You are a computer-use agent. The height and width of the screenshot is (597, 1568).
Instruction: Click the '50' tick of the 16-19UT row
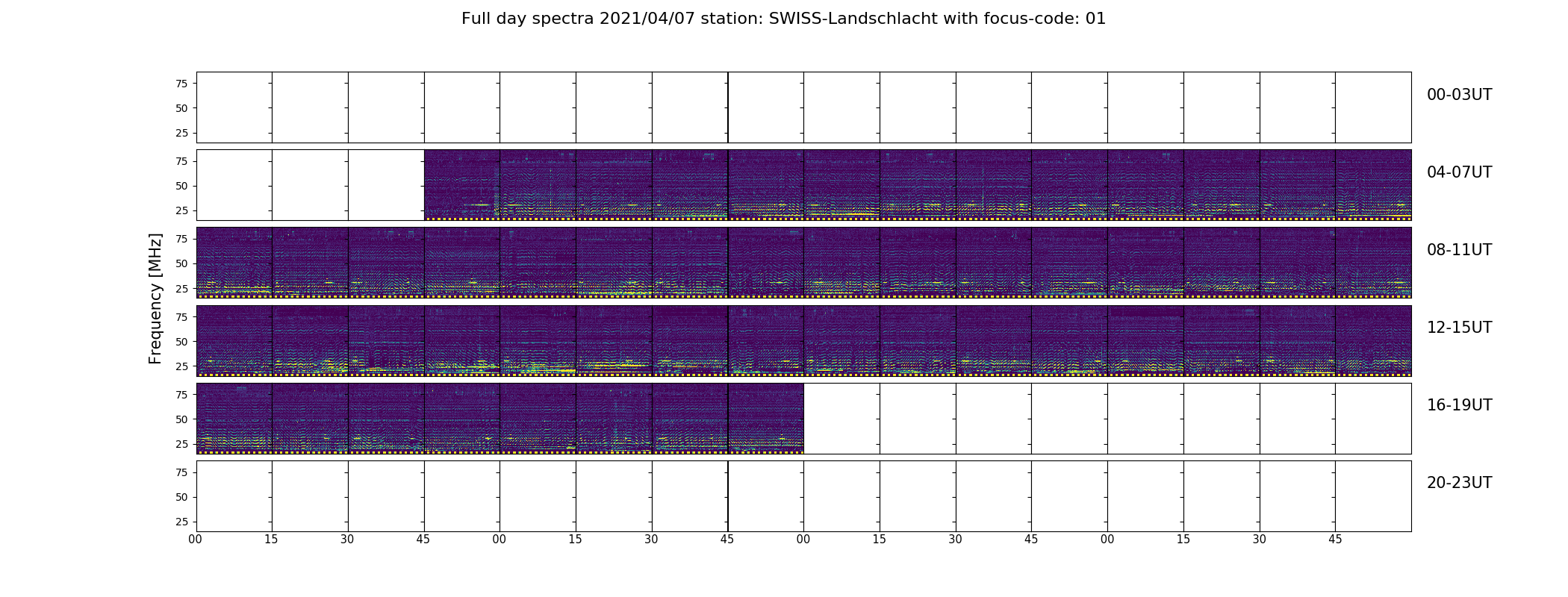click(181, 419)
